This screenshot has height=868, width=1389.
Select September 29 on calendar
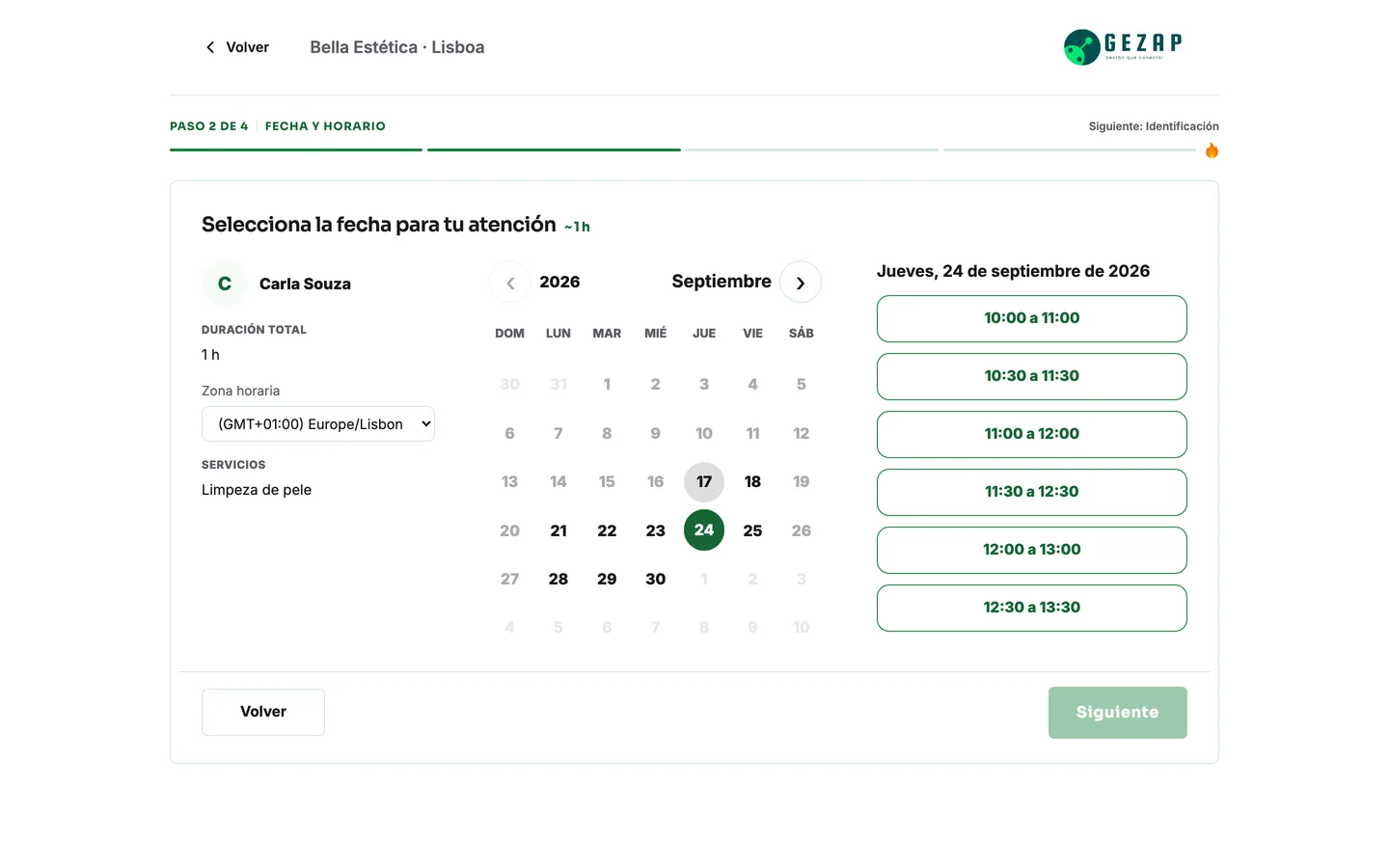(607, 579)
